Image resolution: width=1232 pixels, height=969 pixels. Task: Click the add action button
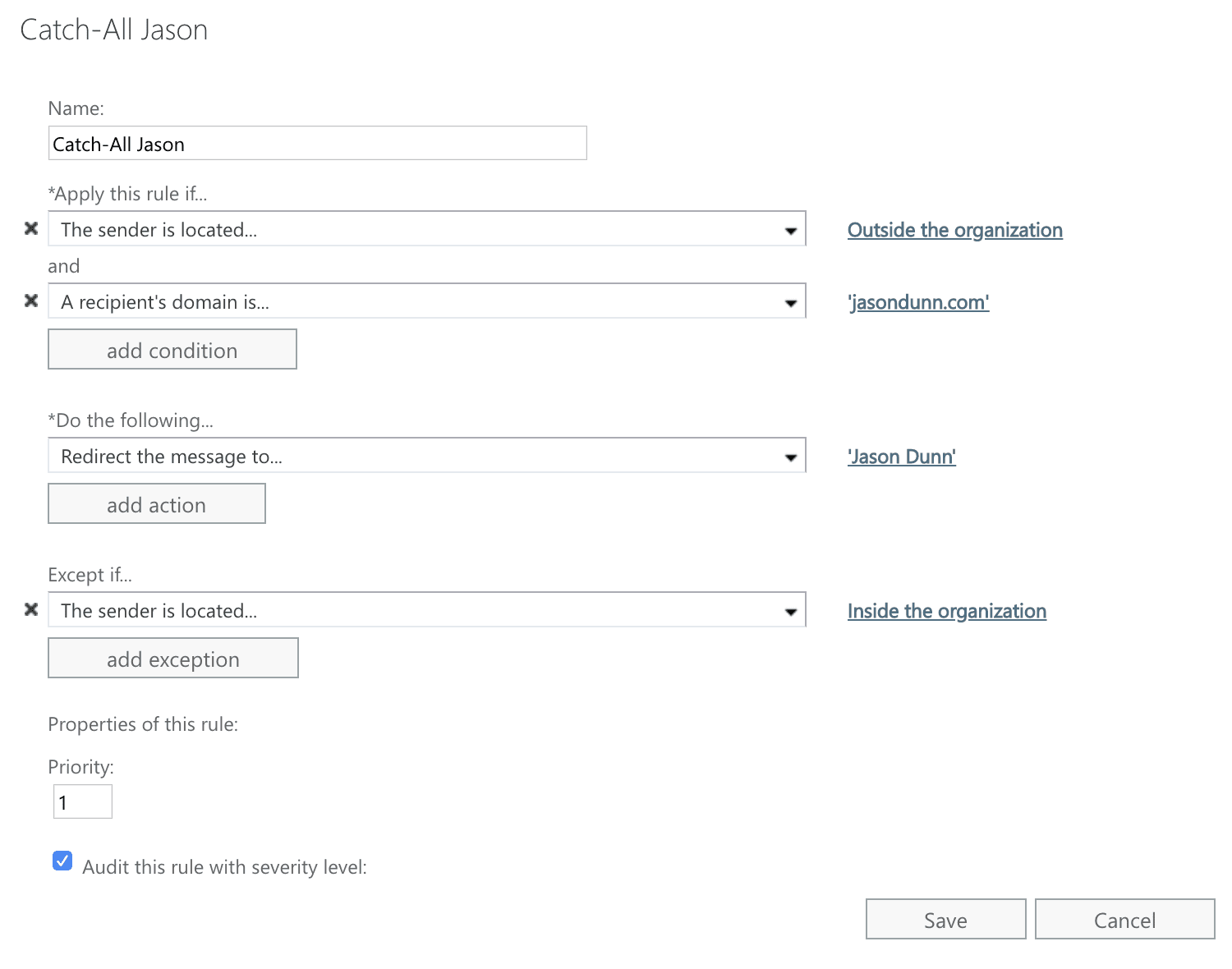[157, 504]
